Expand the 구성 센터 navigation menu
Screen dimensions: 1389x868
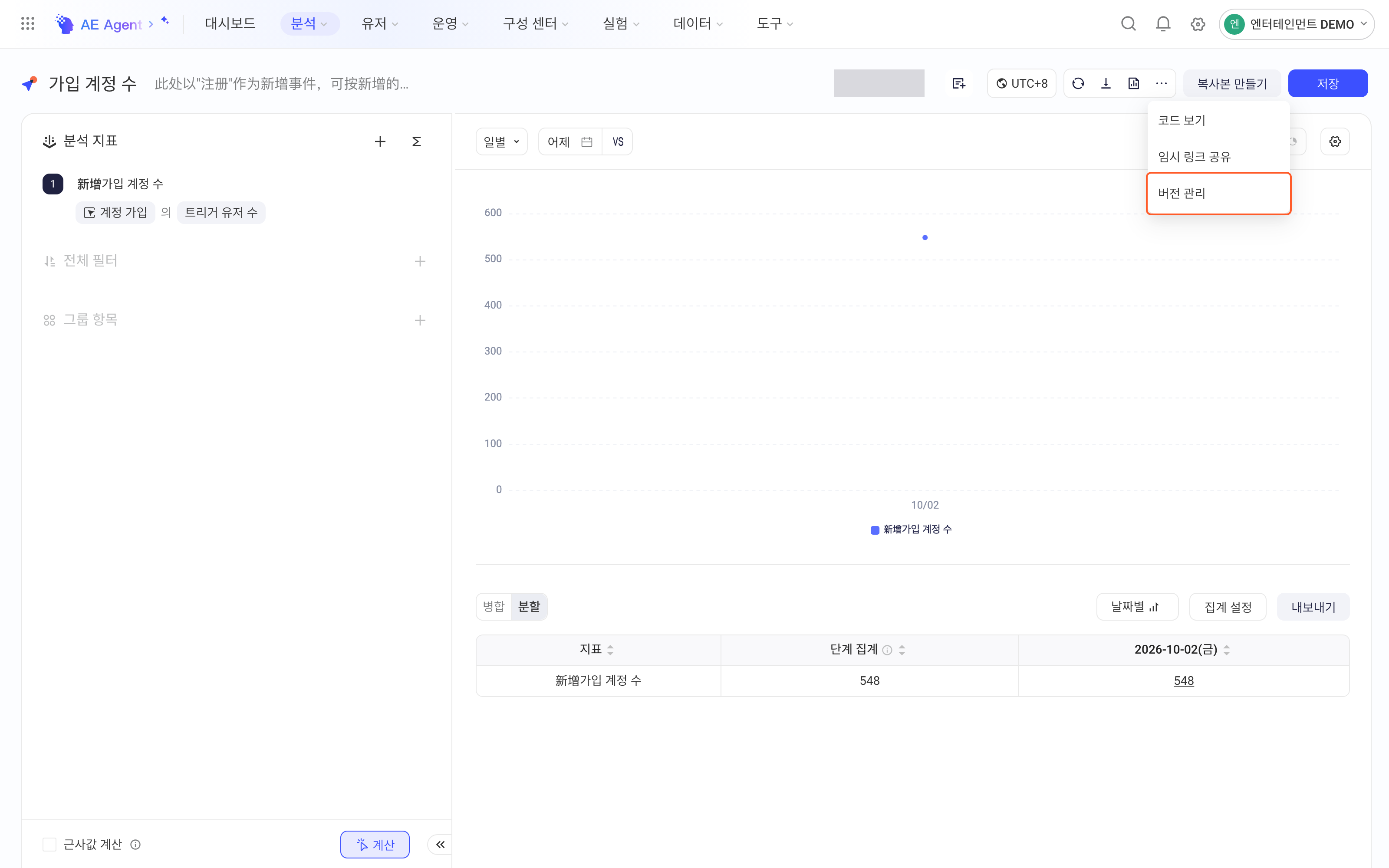(536, 23)
